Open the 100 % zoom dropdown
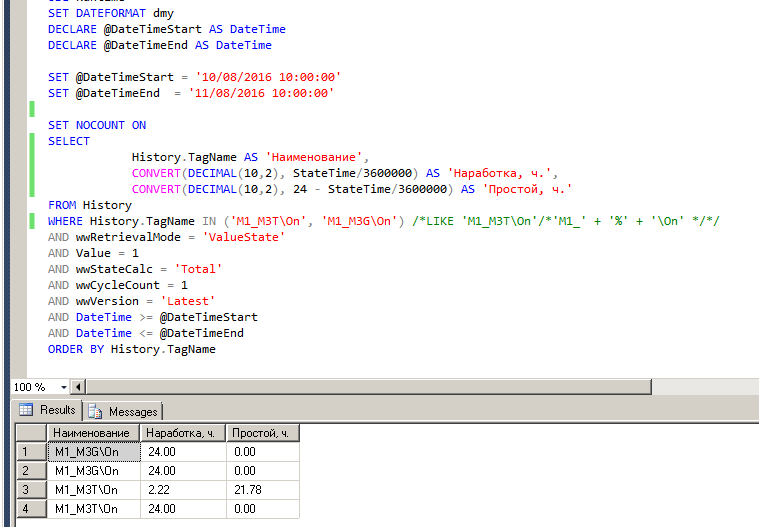759x527 pixels. (x=64, y=387)
